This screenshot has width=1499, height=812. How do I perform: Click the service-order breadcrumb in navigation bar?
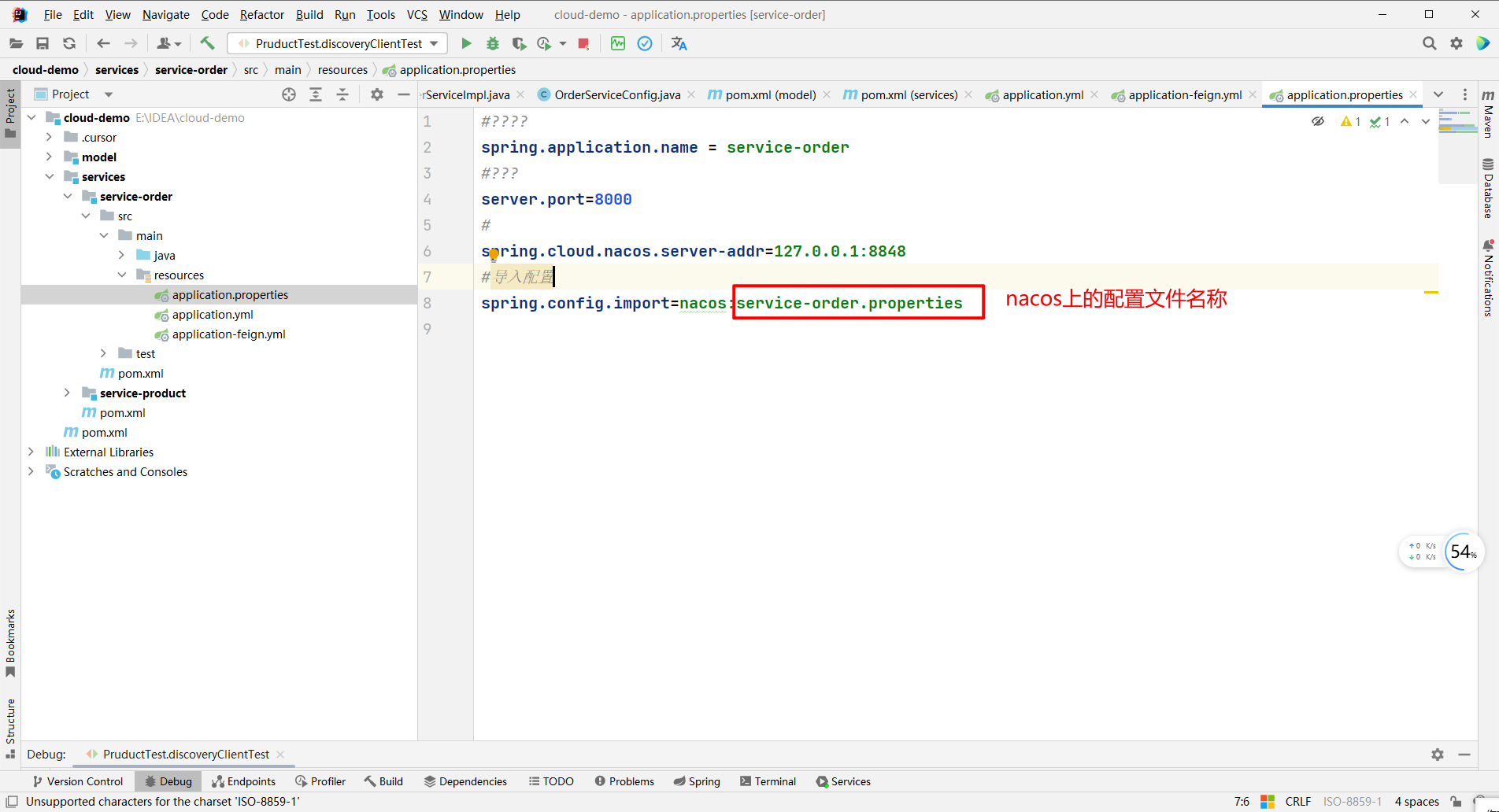[191, 70]
